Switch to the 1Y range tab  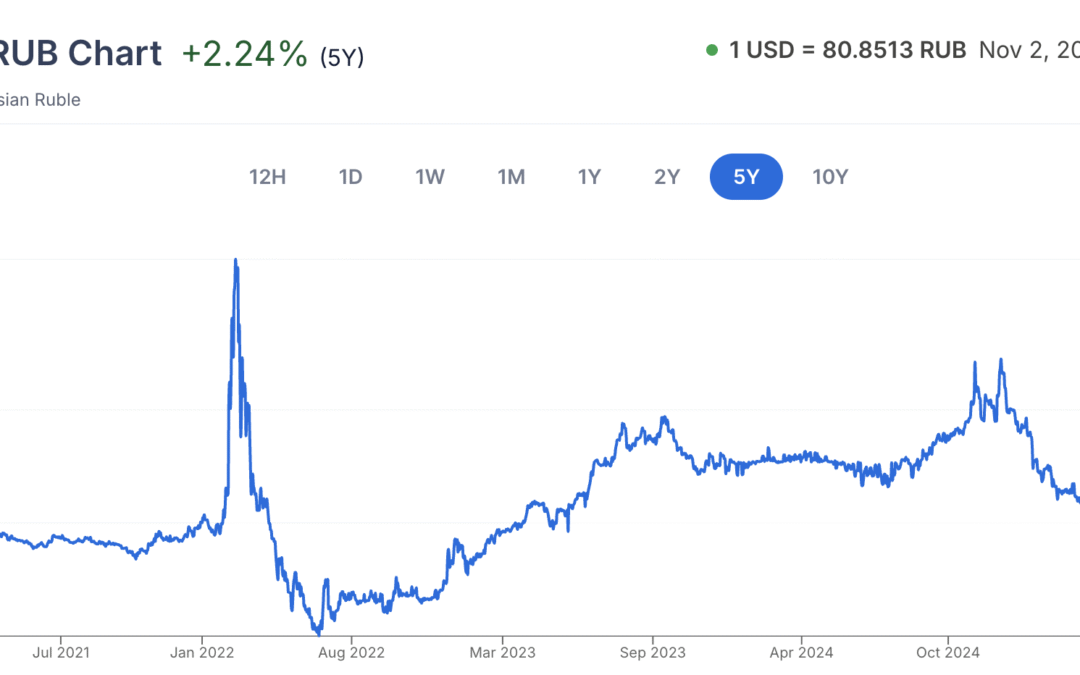pyautogui.click(x=589, y=177)
